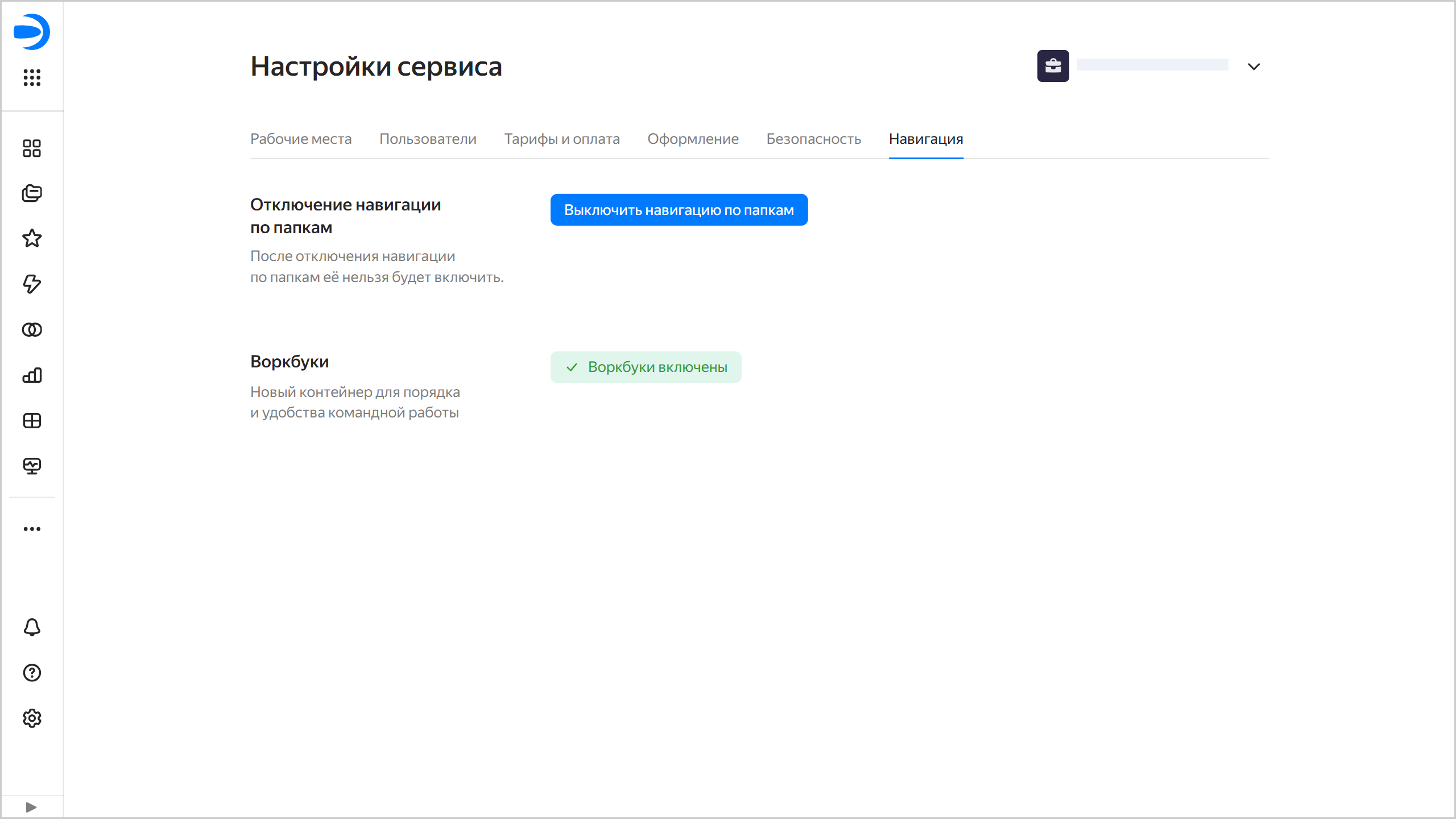Open help question mark icon
The height and width of the screenshot is (819, 1456).
click(x=32, y=673)
